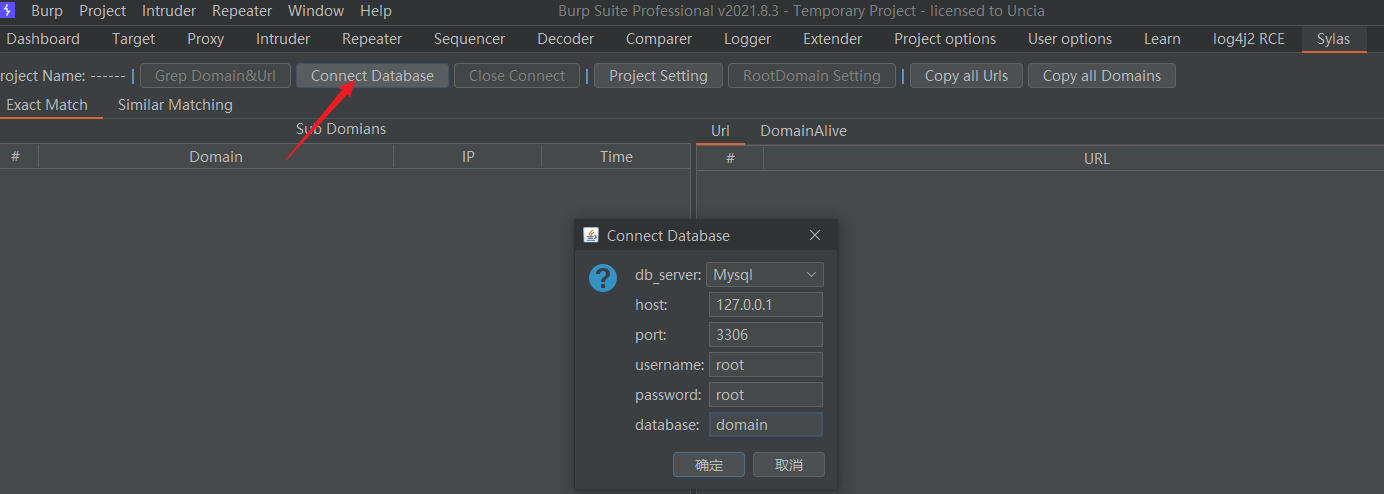Screen dimensions: 1384x494
Task: Switch to the Target tab
Action: [x=133, y=39]
